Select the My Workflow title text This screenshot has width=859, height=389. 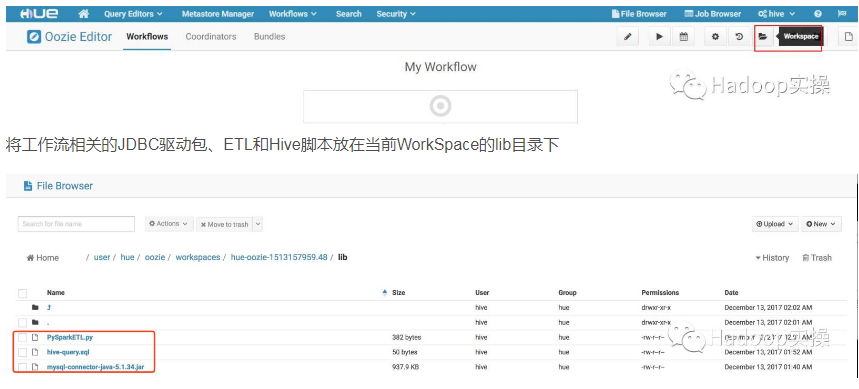click(440, 67)
